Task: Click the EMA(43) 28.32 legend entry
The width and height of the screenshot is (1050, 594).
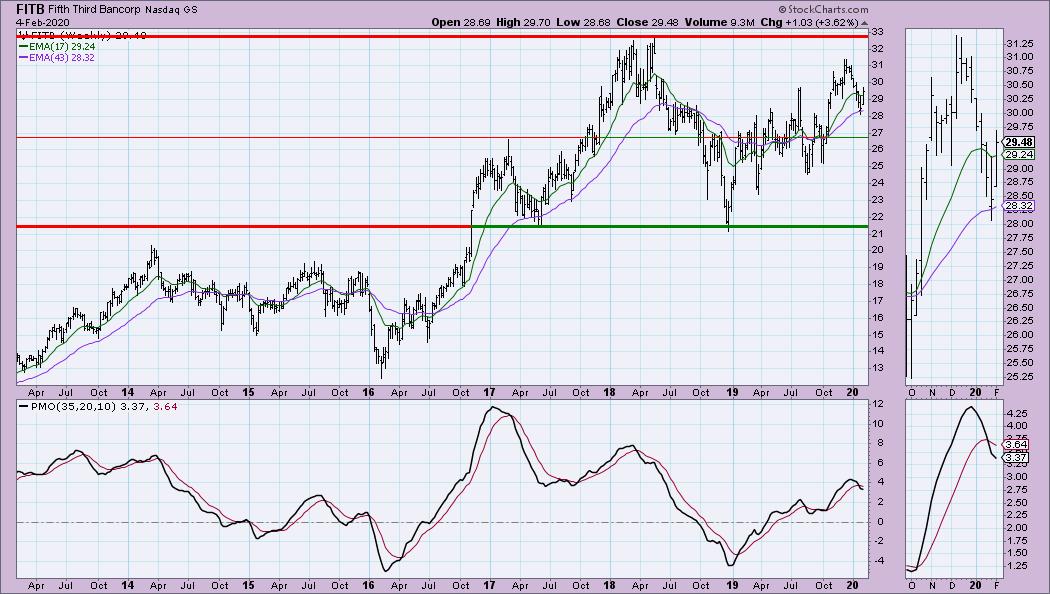Action: (57, 58)
